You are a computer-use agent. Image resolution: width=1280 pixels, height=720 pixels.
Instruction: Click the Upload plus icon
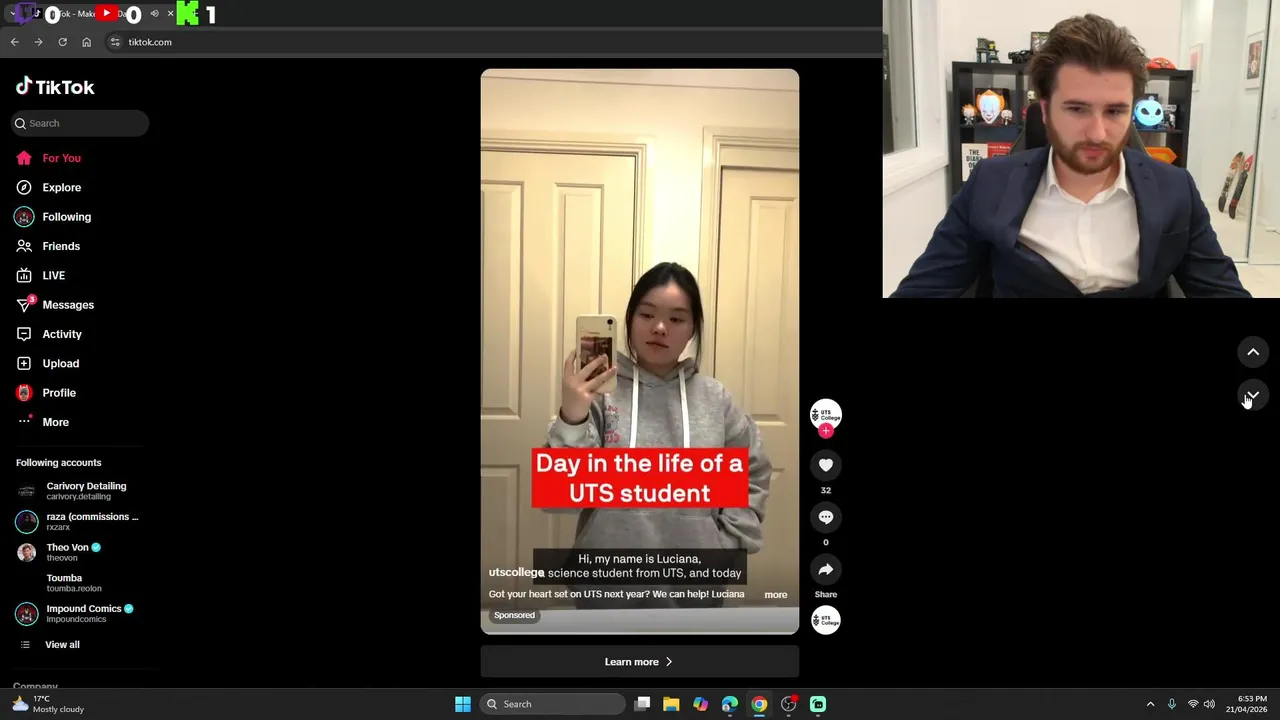click(24, 363)
